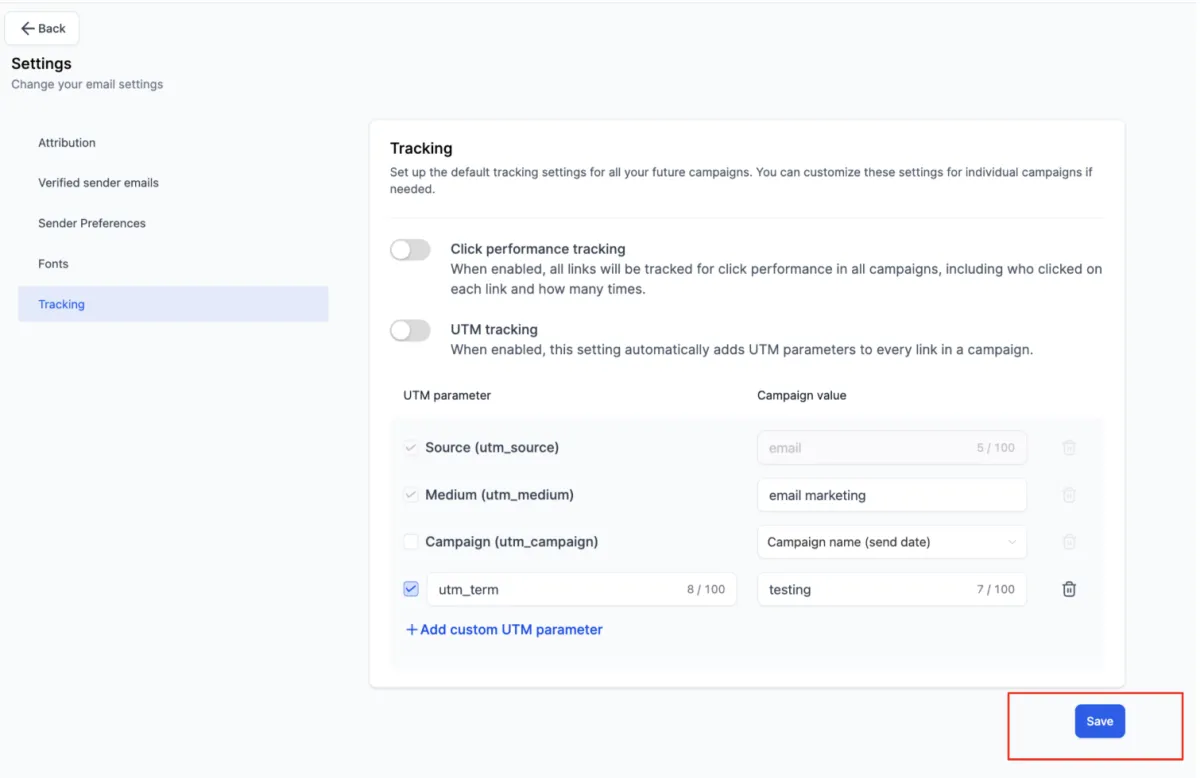This screenshot has width=1200, height=778.
Task: Click Add custom UTM parameter link
Action: click(x=504, y=630)
